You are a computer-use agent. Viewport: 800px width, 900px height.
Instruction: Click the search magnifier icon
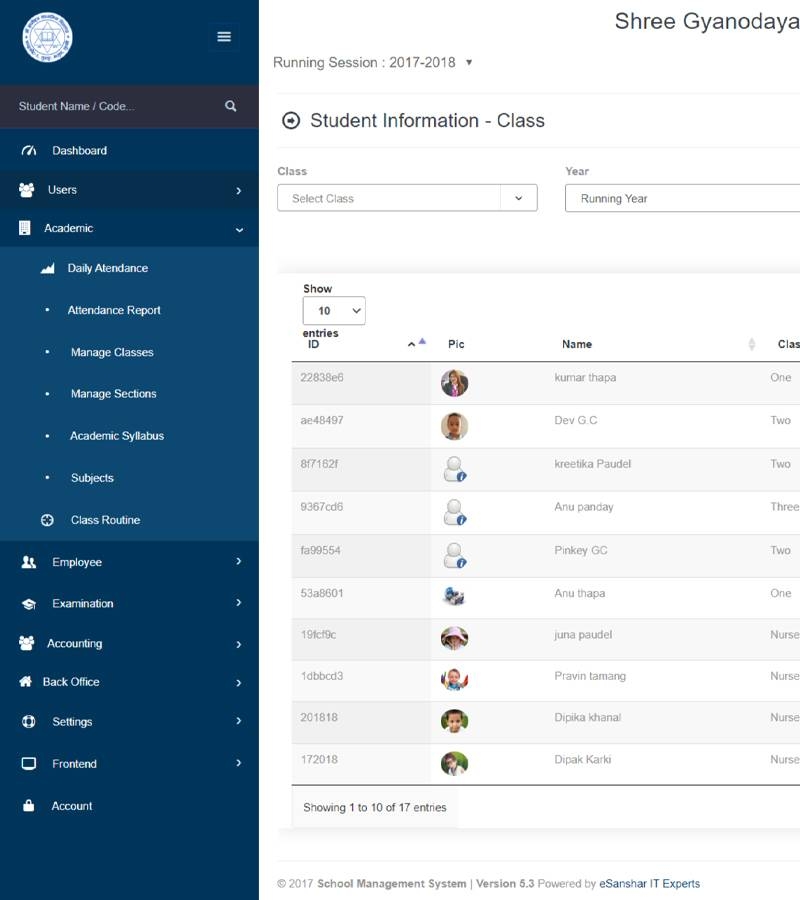click(x=231, y=106)
